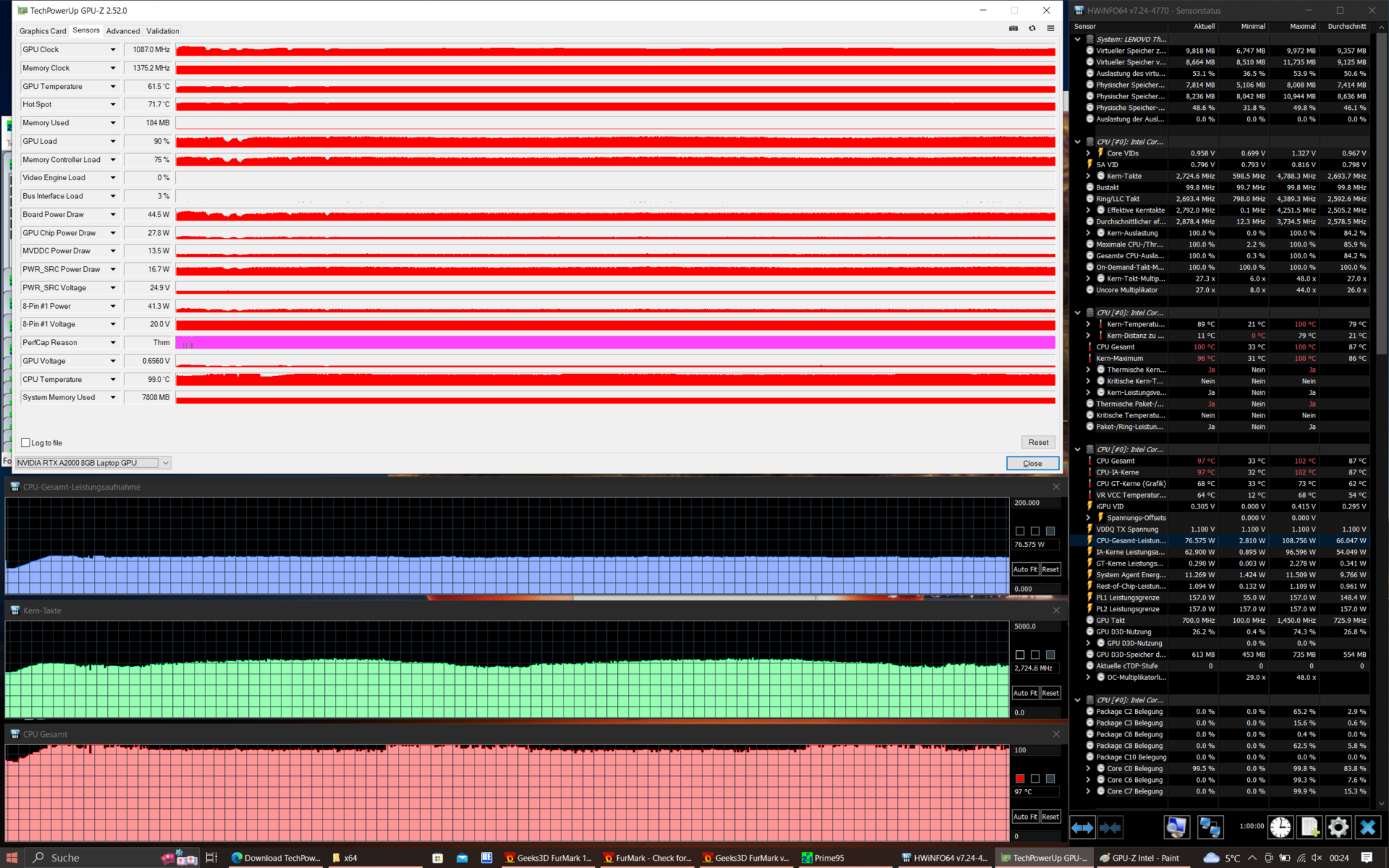The width and height of the screenshot is (1389, 868).
Task: Click the GPU-Z screenshot camera icon
Action: [x=1014, y=28]
